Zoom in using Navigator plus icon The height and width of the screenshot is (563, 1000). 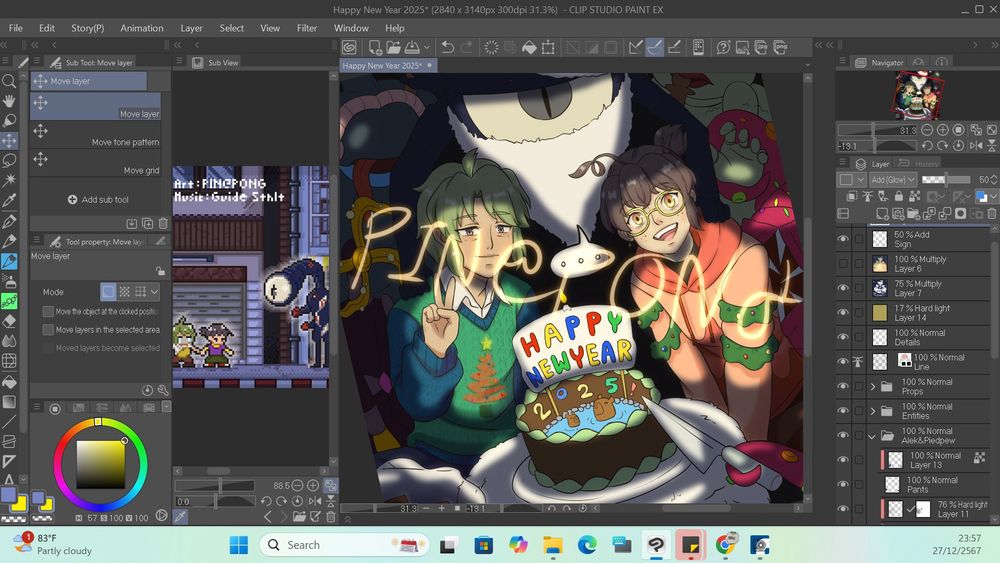click(x=943, y=129)
